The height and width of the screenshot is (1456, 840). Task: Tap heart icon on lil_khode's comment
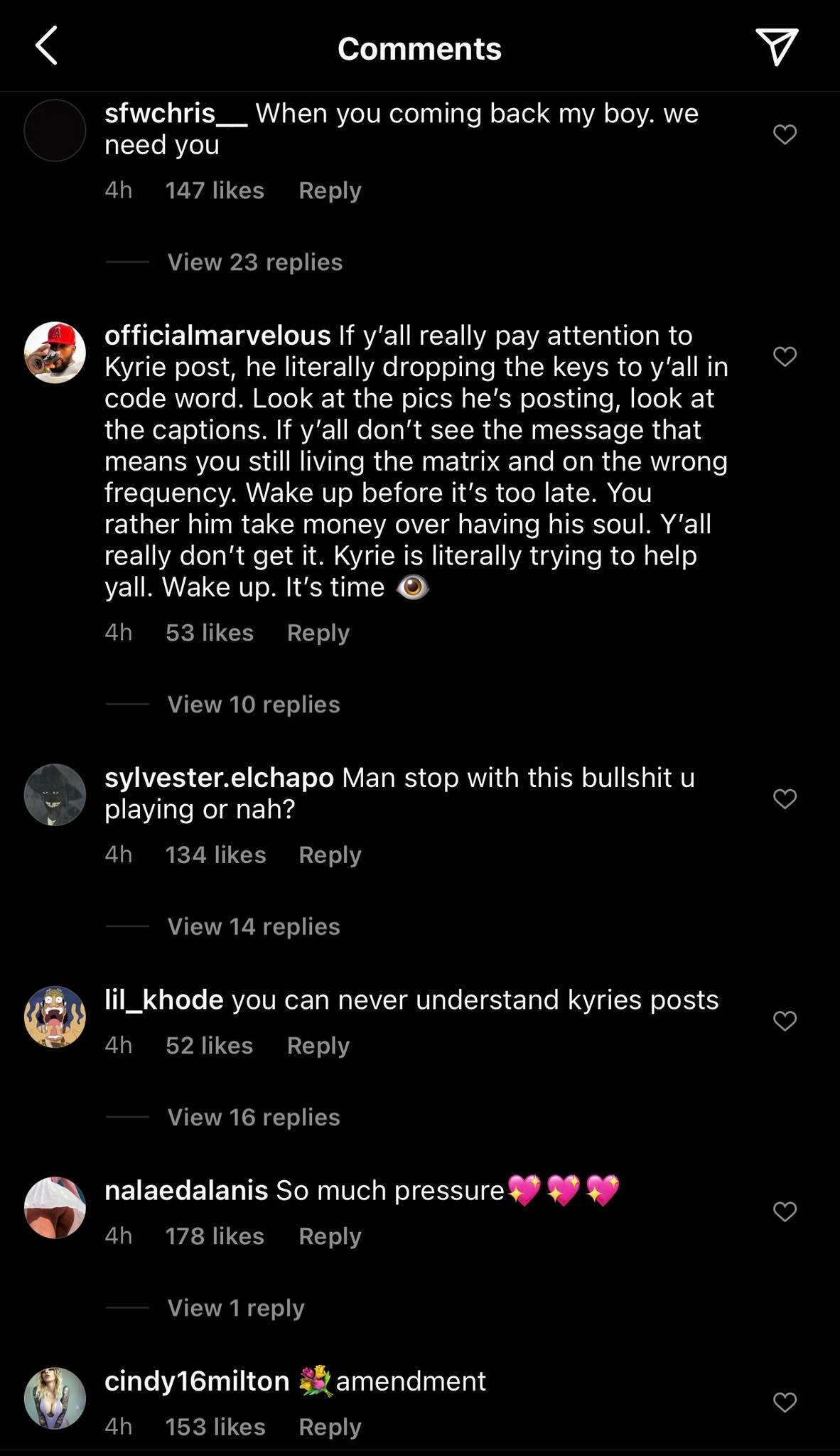coord(785,1021)
